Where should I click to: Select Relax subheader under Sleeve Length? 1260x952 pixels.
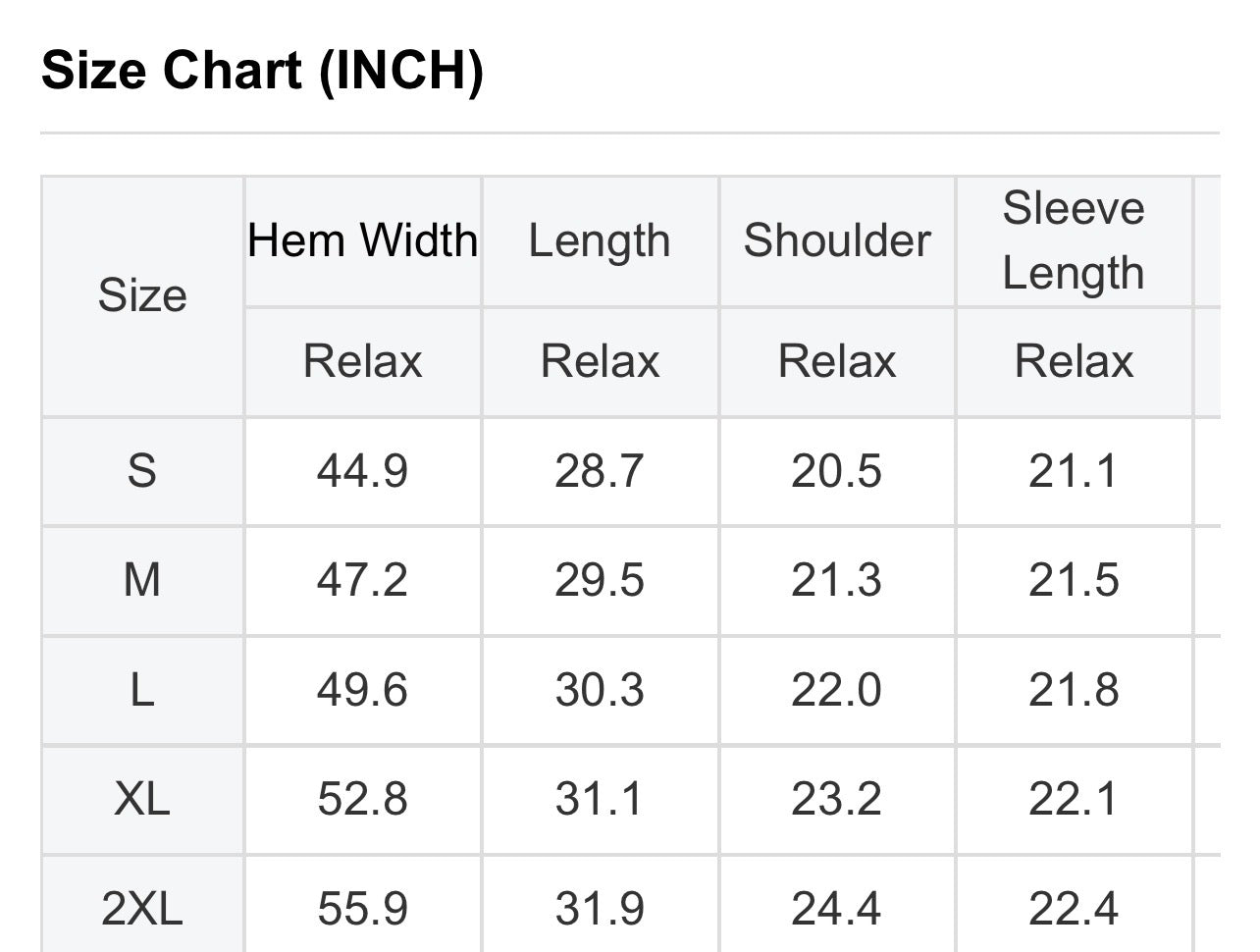1074,361
